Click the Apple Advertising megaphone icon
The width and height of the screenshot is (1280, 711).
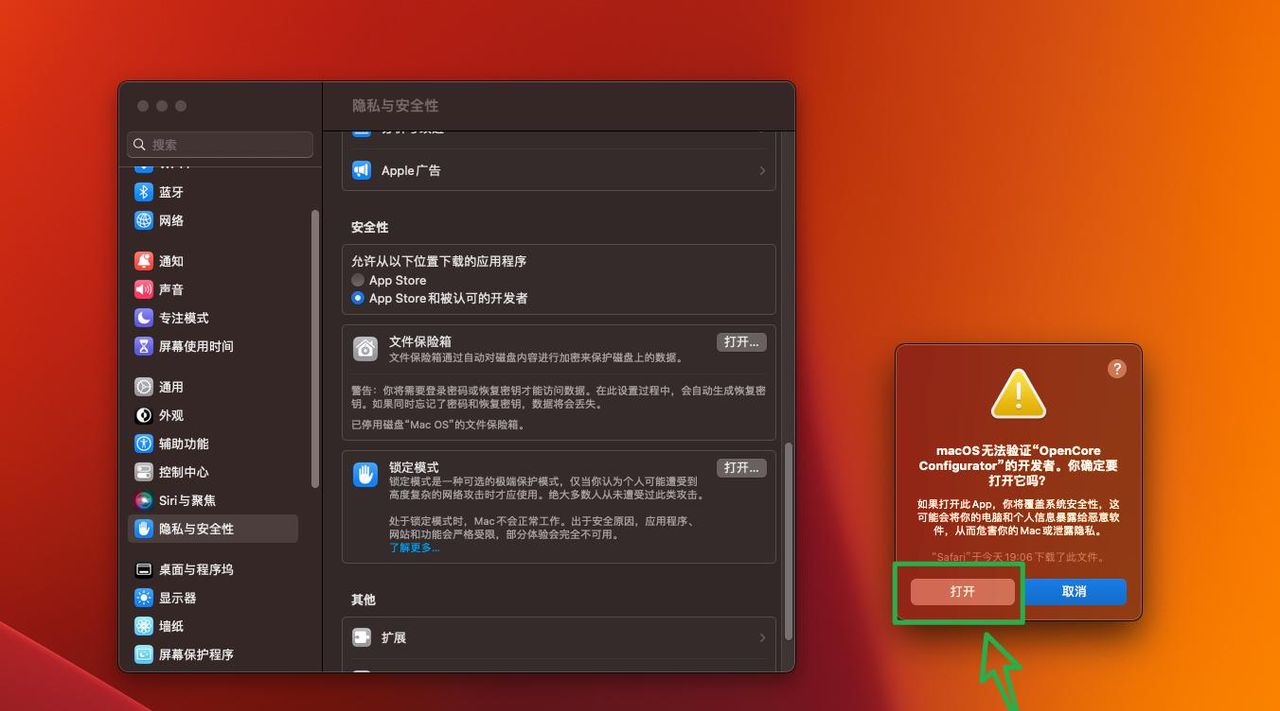tap(362, 171)
